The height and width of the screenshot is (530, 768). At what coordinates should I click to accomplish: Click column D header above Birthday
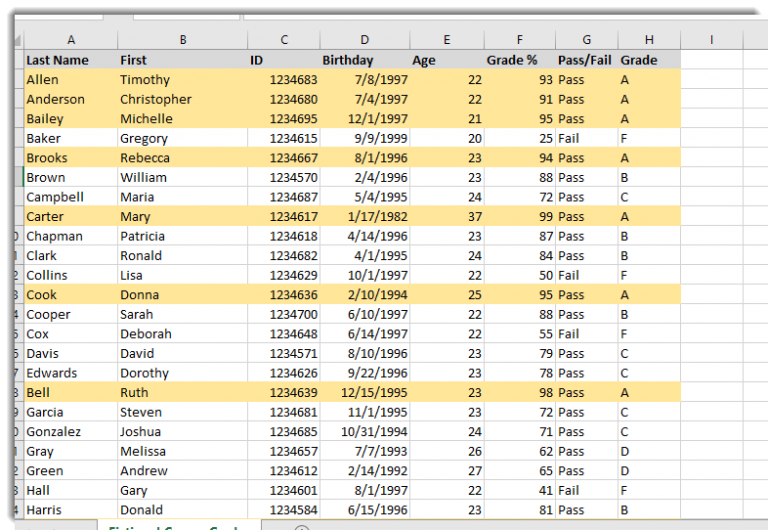(x=364, y=39)
